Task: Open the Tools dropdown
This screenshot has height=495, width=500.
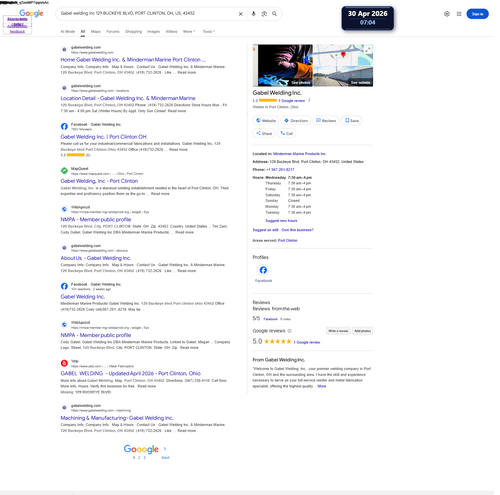Action: pyautogui.click(x=209, y=31)
